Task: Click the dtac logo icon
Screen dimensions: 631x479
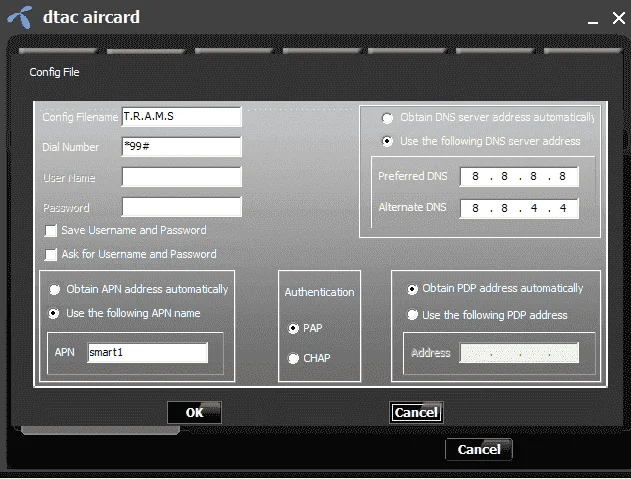Action: (20, 17)
